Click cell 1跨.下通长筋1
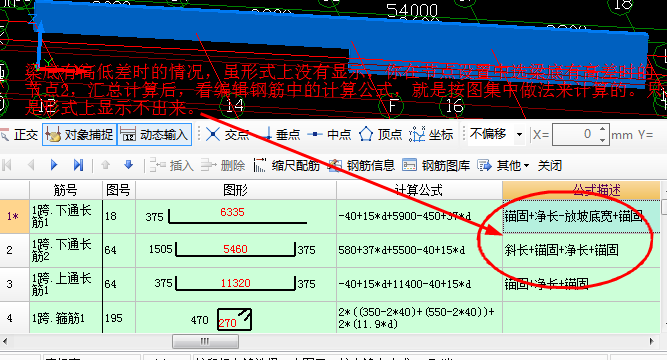The width and height of the screenshot is (667, 360). click(66, 216)
